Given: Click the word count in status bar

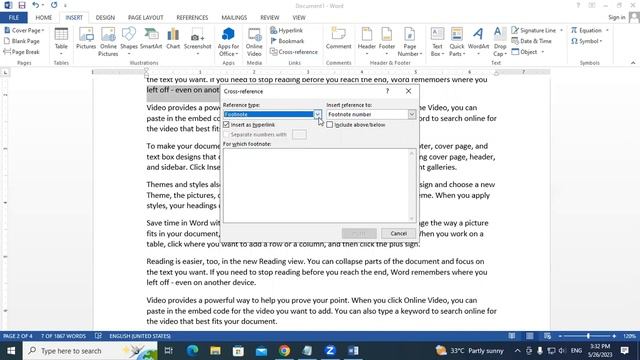Looking at the screenshot, I should 63,336.
